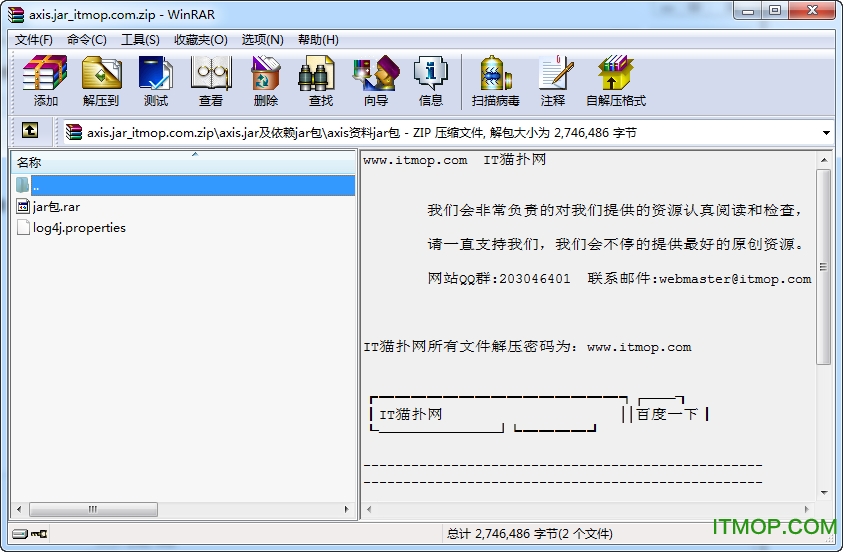The height and width of the screenshot is (552, 843).
Task: Click the archive books icon in address bar
Action: 74,132
